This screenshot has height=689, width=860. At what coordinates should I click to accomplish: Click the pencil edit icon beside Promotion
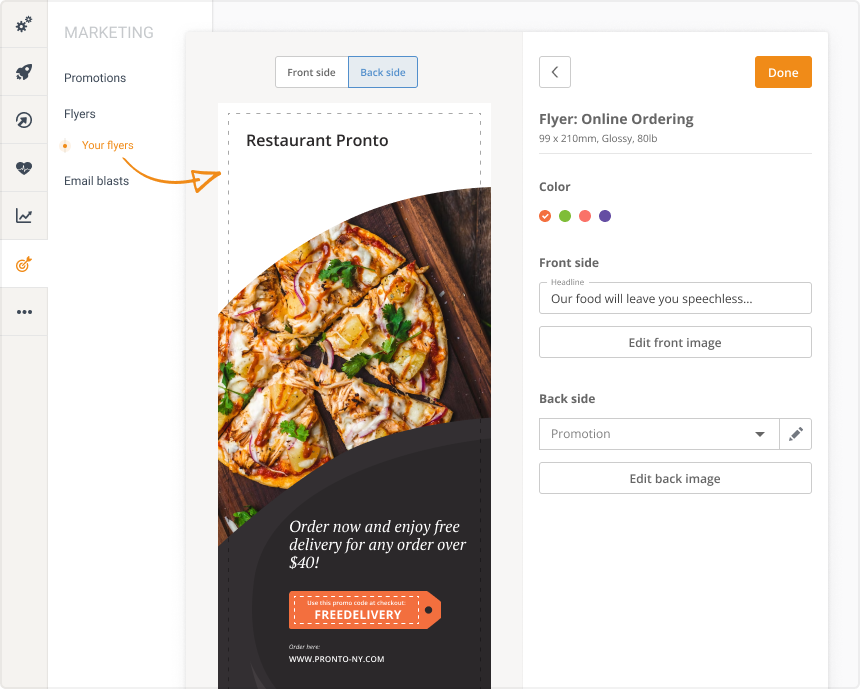[x=795, y=434]
